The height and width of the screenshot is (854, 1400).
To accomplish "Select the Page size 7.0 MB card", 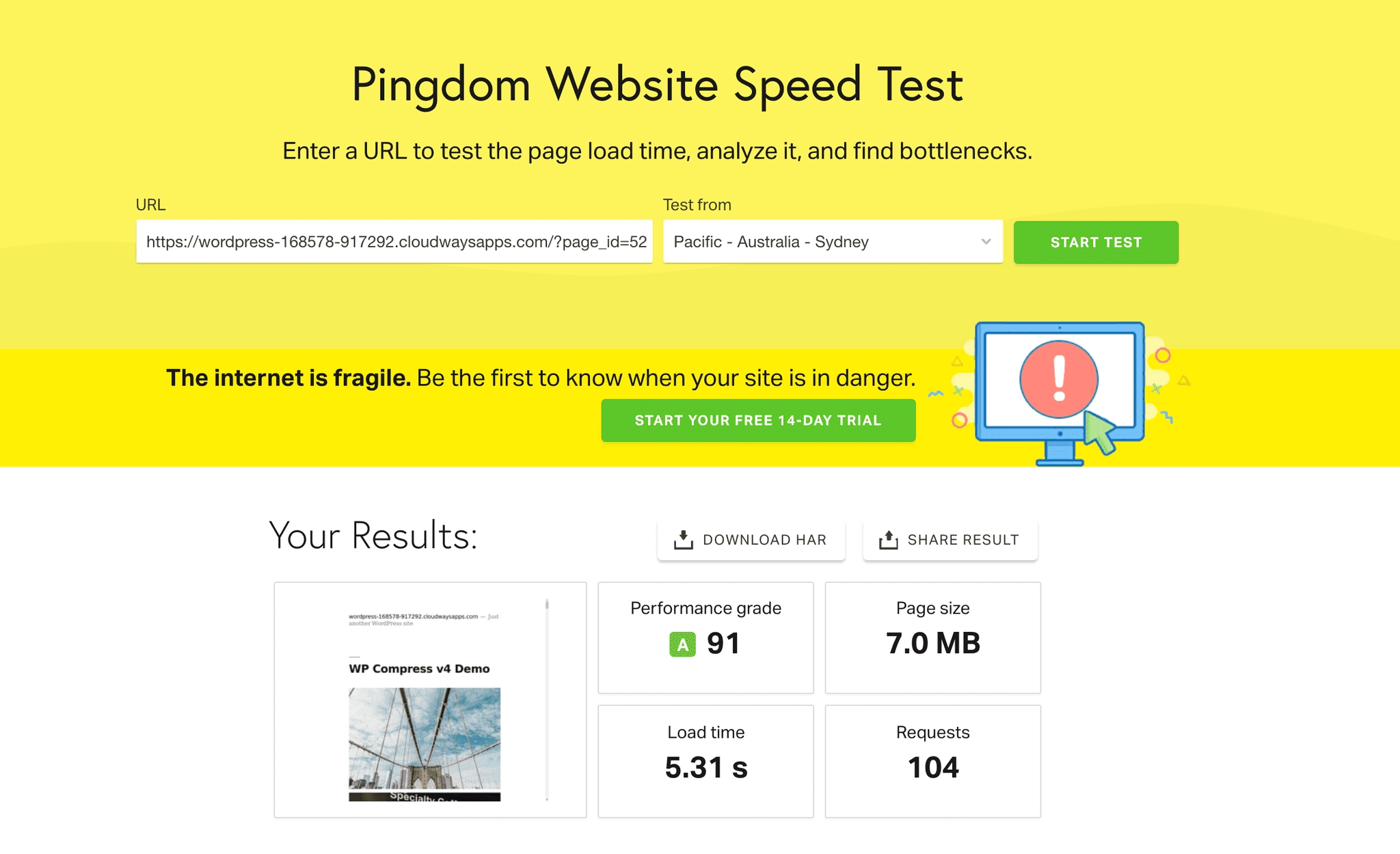I will pos(932,637).
